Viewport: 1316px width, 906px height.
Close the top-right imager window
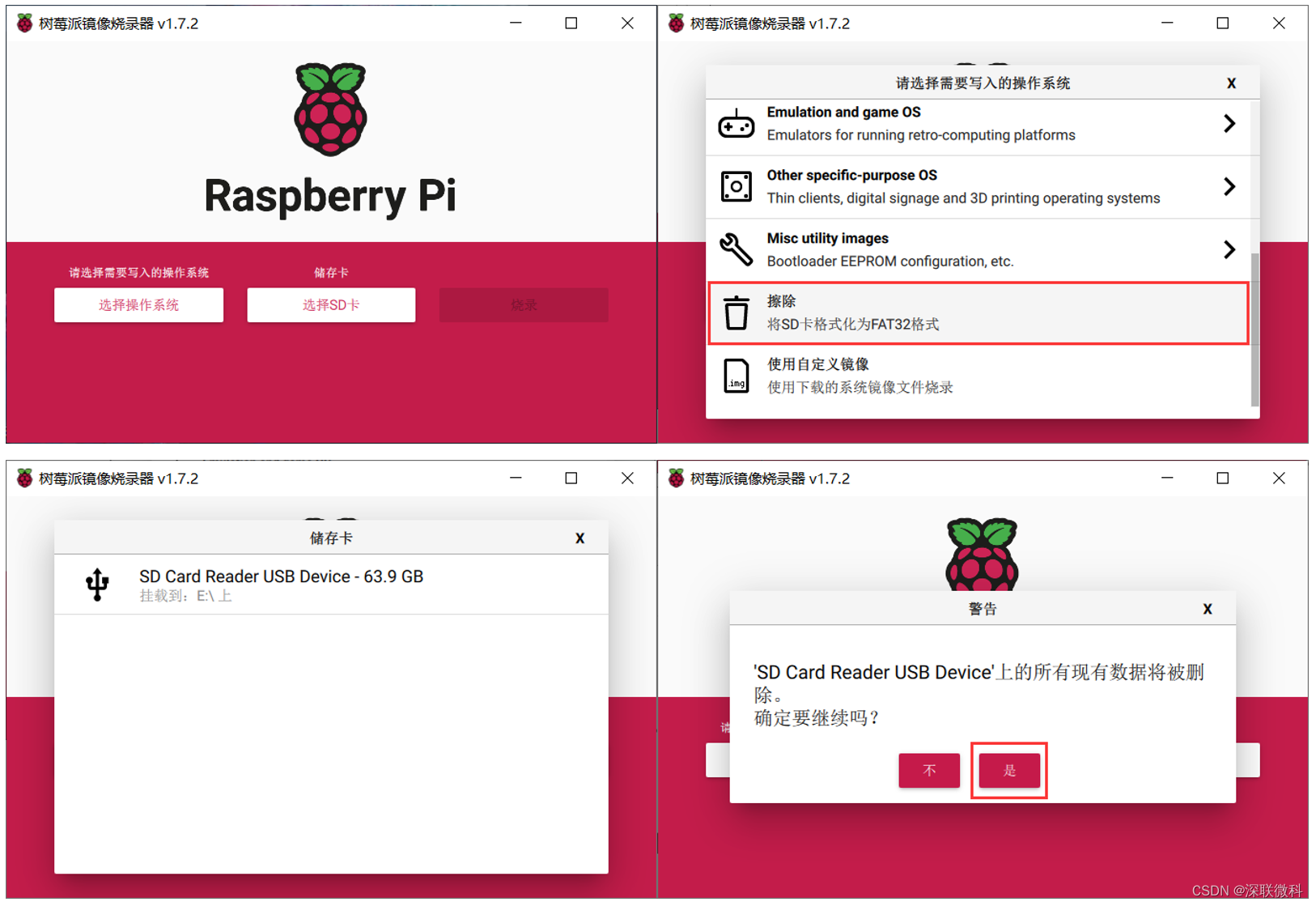pyautogui.click(x=1279, y=23)
